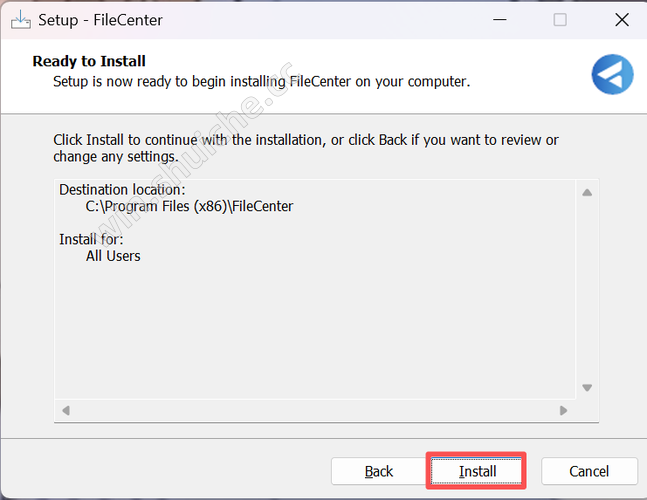
Task: Click the Setup installer icon in title bar
Action: click(x=20, y=20)
